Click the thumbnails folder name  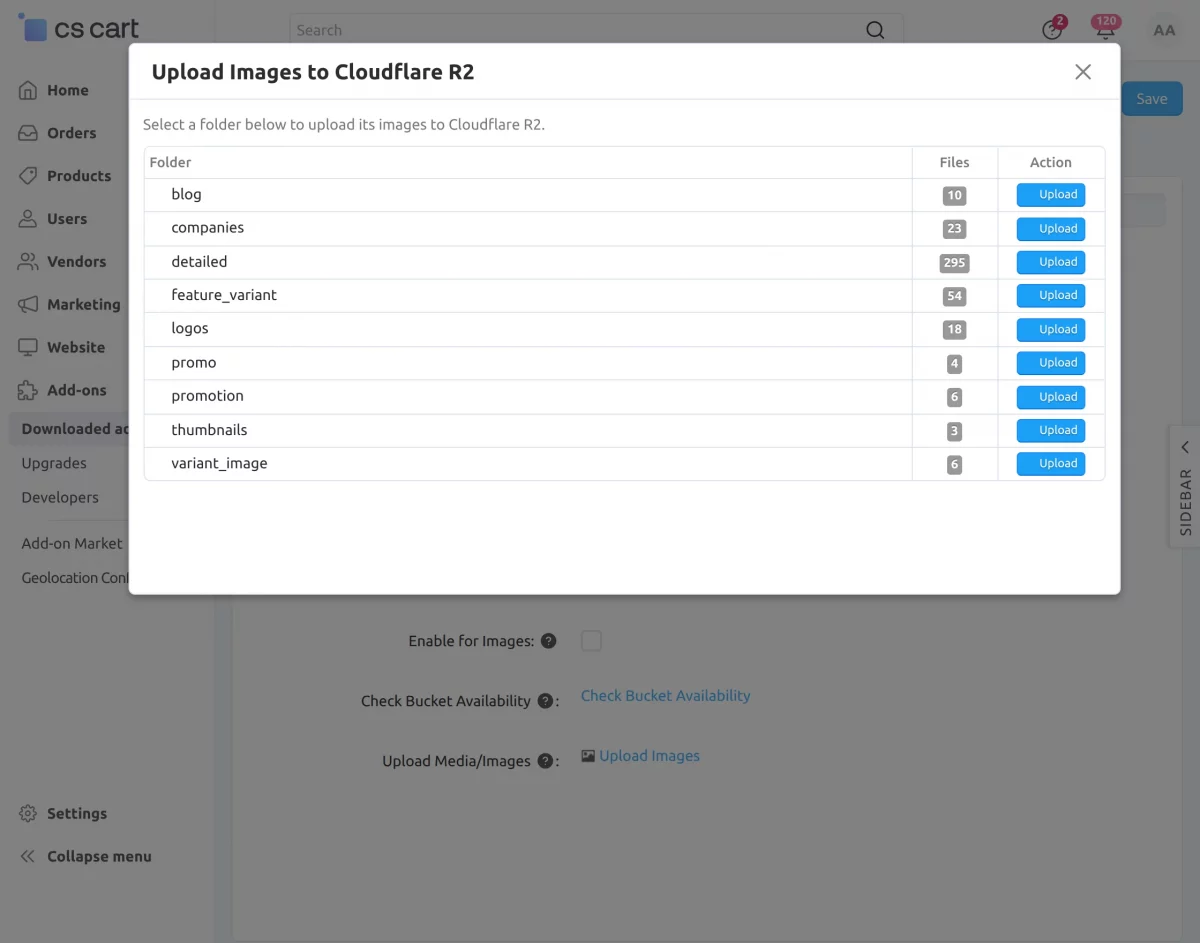click(x=209, y=430)
